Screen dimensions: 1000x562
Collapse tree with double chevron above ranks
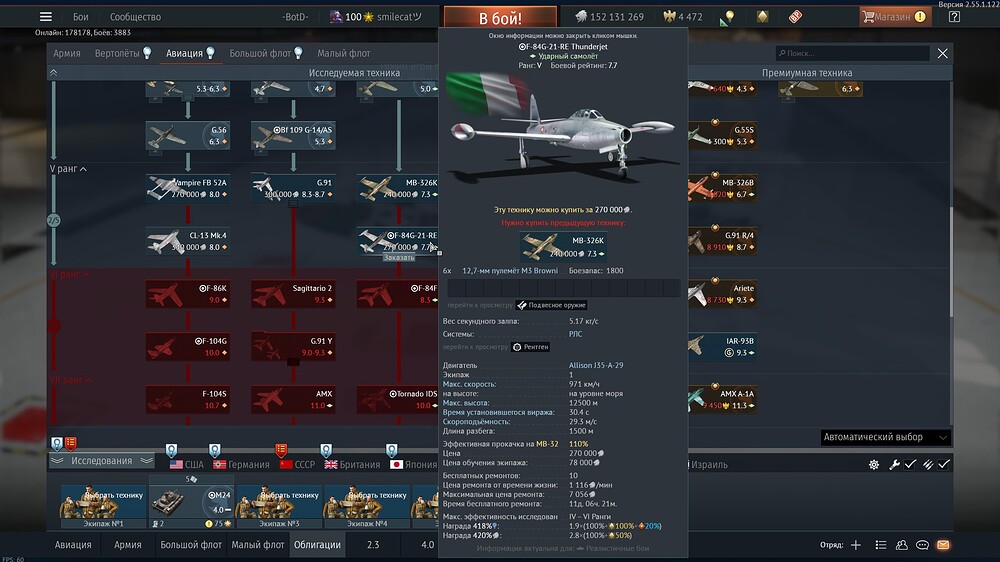(54, 73)
